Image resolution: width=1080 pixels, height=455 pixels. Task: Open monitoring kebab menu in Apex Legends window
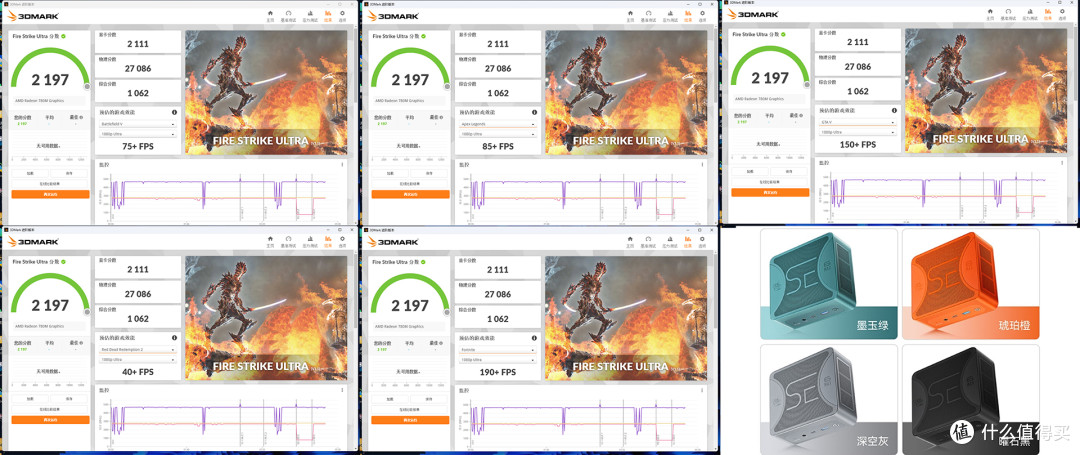pyautogui.click(x=703, y=164)
